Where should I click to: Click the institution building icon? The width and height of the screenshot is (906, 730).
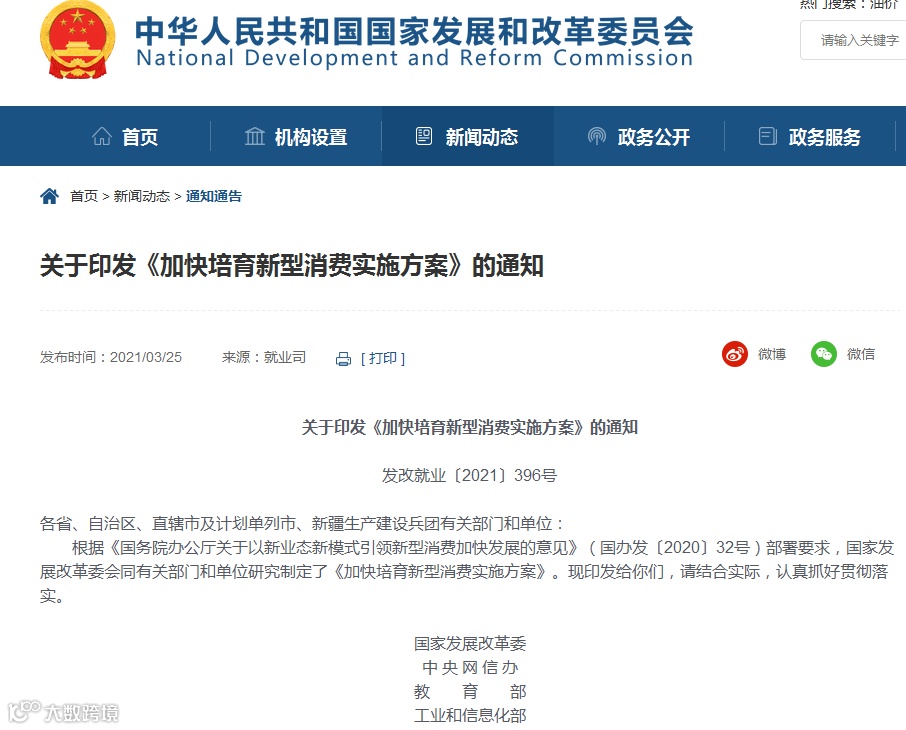pyautogui.click(x=254, y=136)
